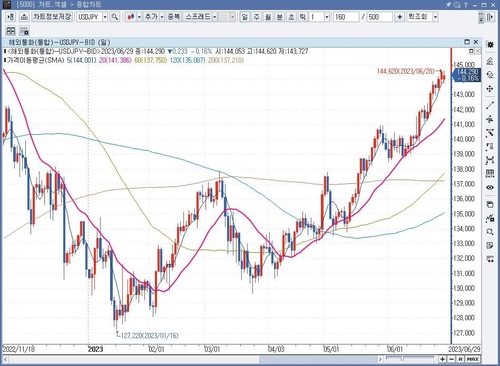Click the plus zoom-in button at bottom

point(443,359)
